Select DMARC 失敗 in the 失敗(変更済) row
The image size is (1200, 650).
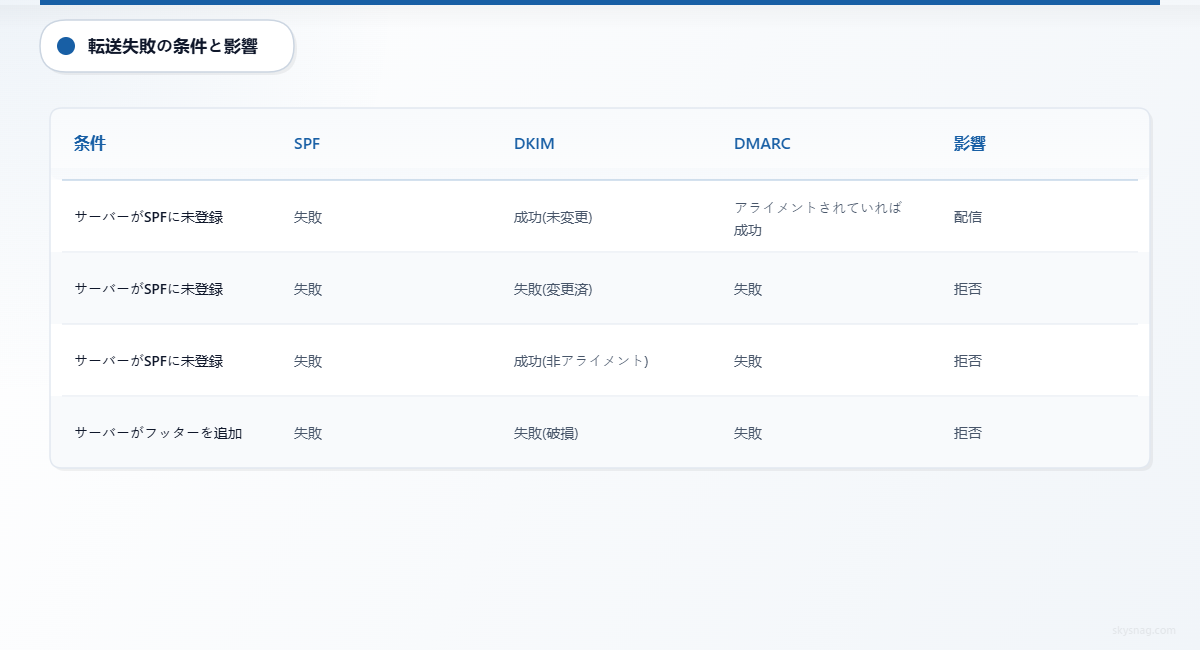click(748, 289)
